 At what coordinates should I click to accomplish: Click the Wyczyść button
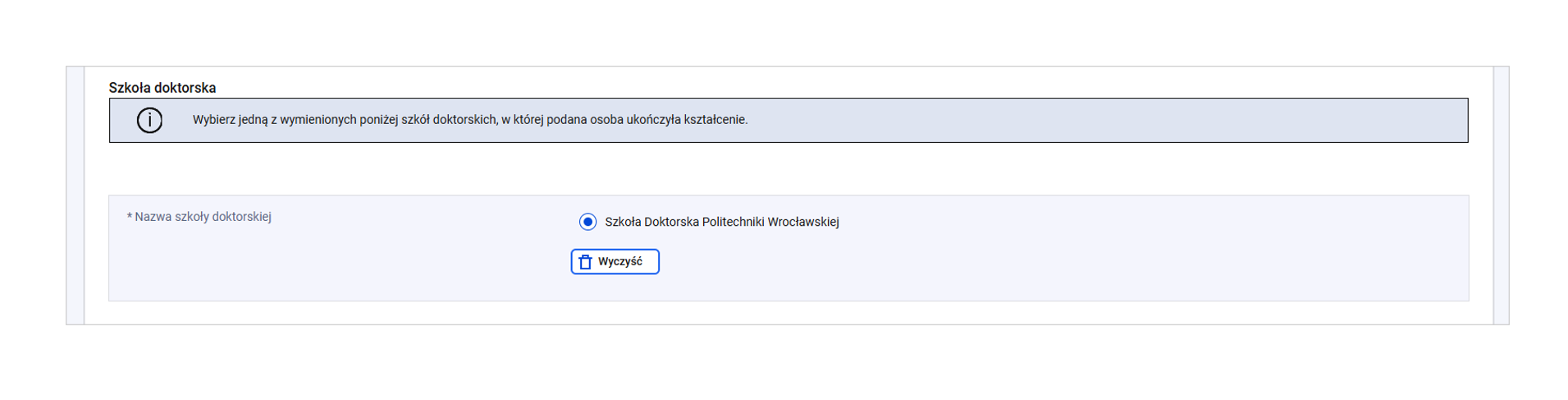click(x=615, y=262)
